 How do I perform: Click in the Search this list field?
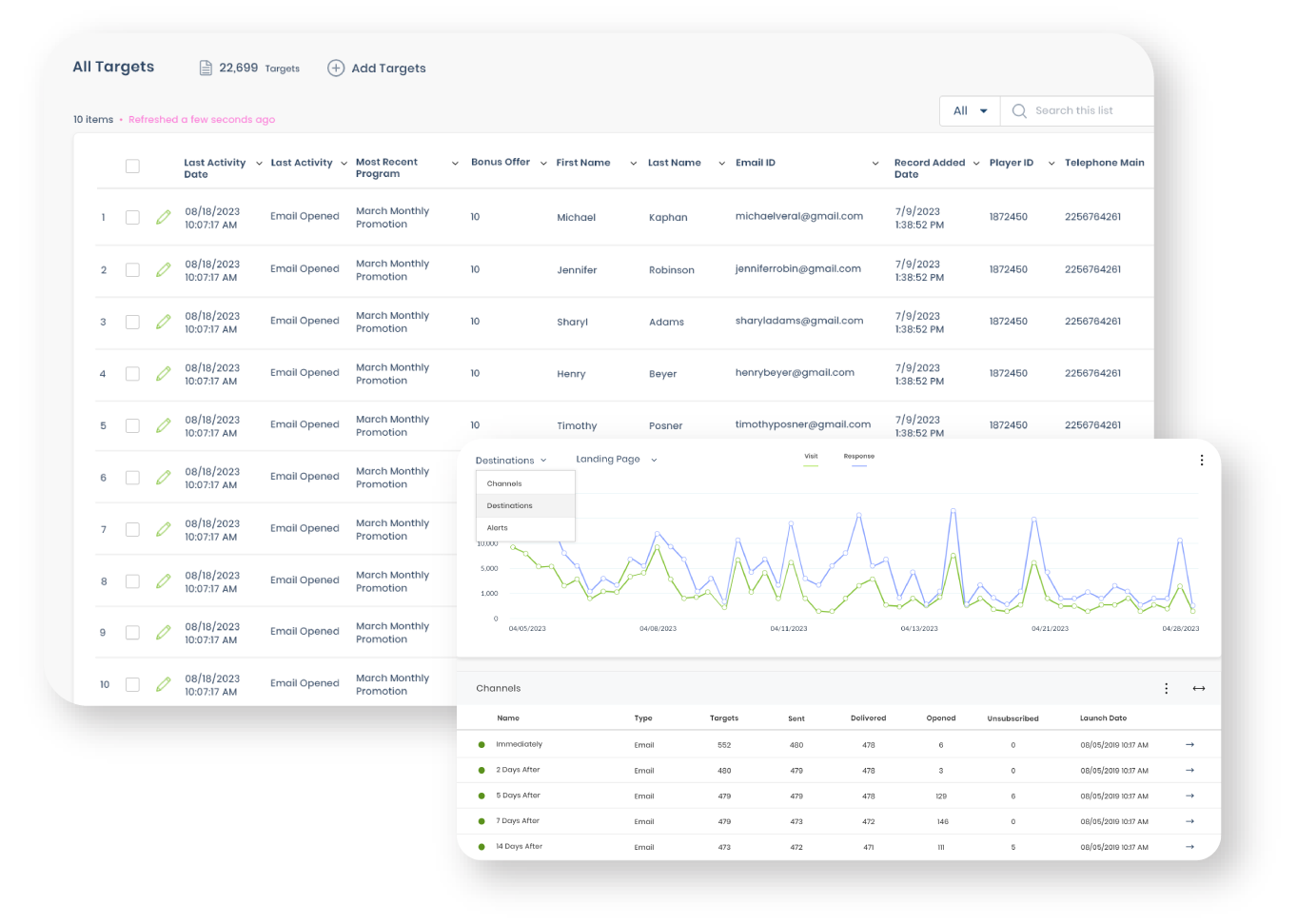pos(1085,111)
